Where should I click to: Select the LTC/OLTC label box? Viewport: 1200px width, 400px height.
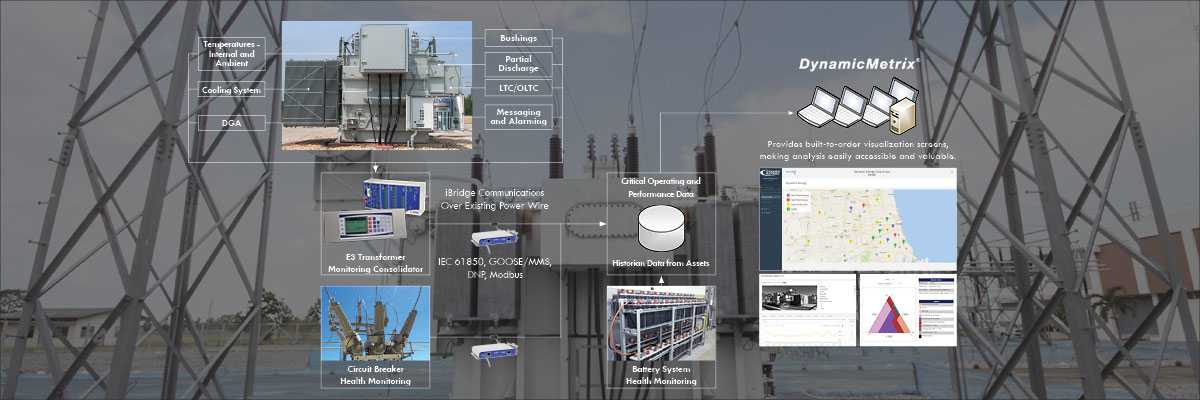click(517, 89)
